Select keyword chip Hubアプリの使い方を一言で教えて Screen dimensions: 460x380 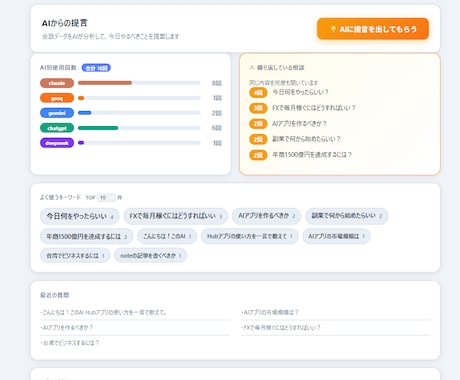(x=249, y=236)
